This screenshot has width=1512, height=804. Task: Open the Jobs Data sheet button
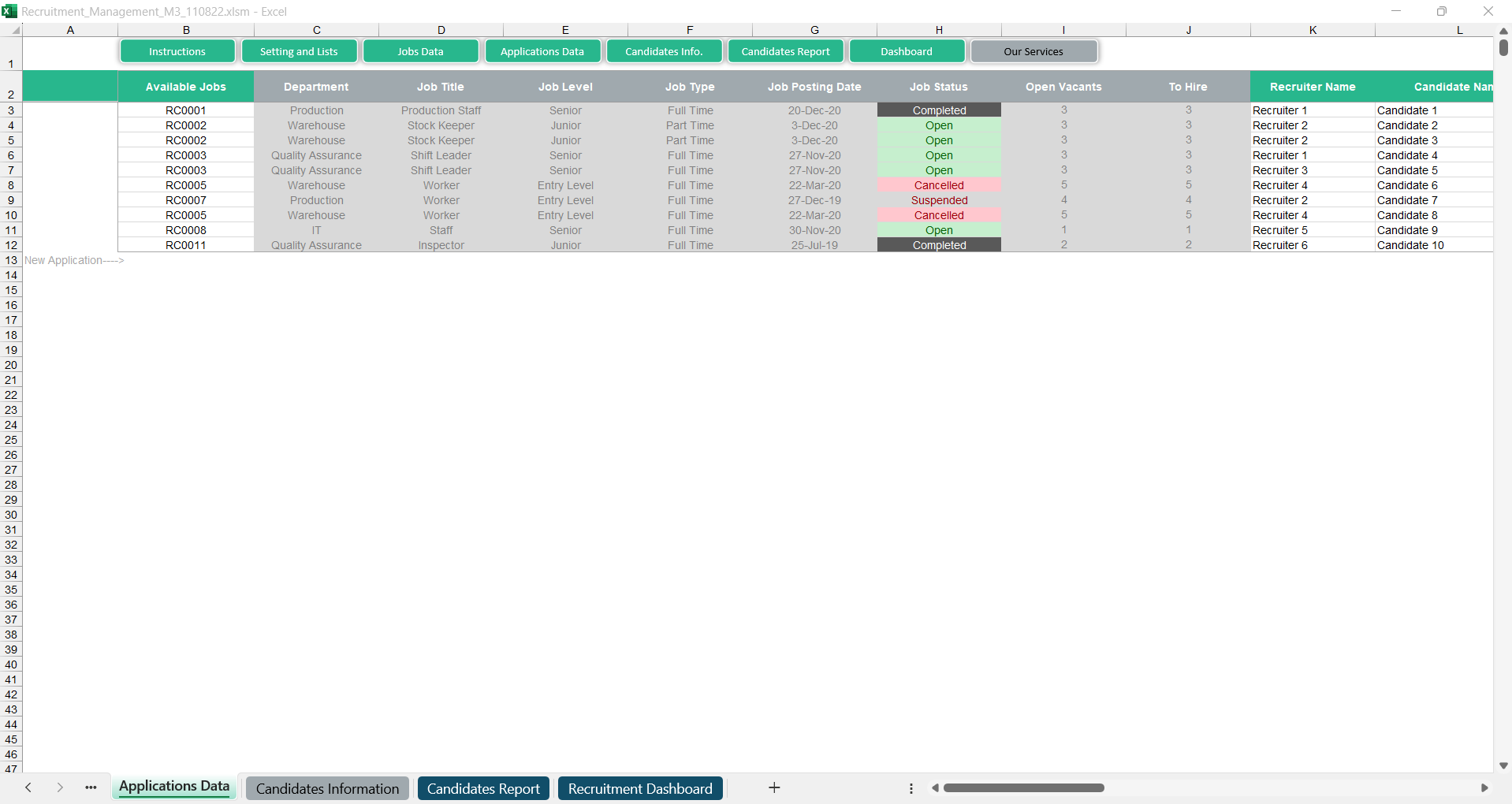point(420,51)
